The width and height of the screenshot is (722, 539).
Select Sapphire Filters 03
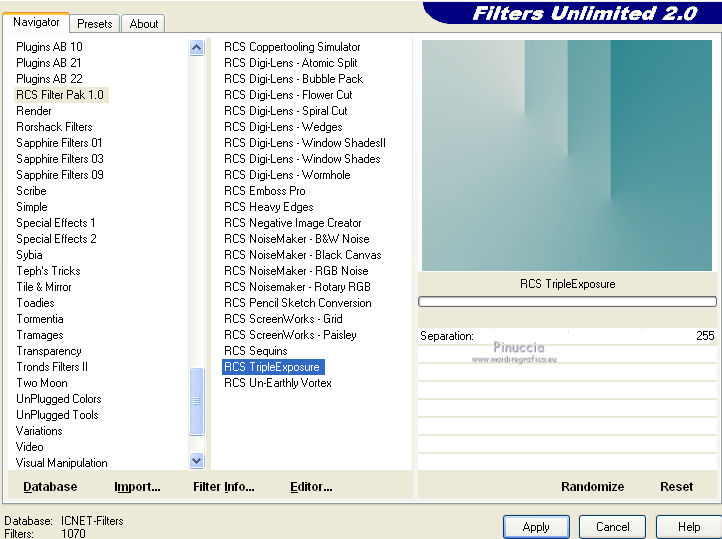click(60, 159)
